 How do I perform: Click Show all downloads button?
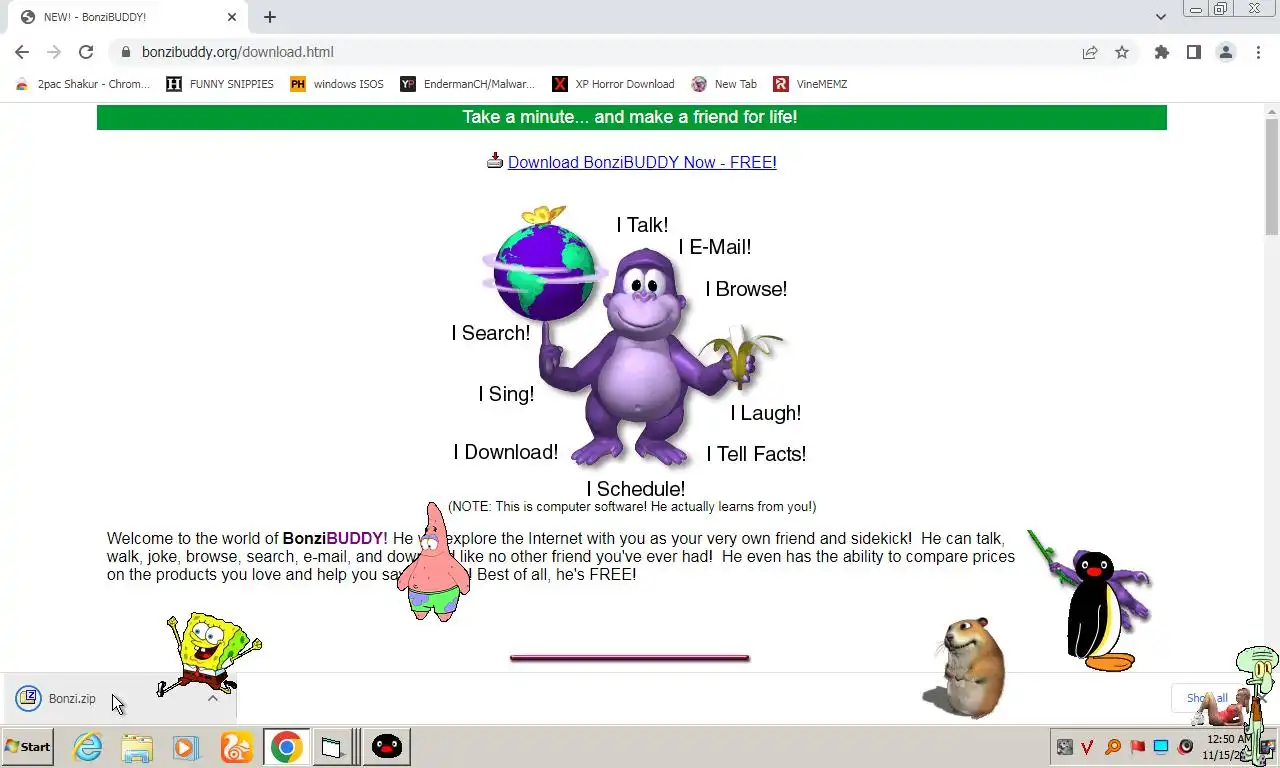1206,698
